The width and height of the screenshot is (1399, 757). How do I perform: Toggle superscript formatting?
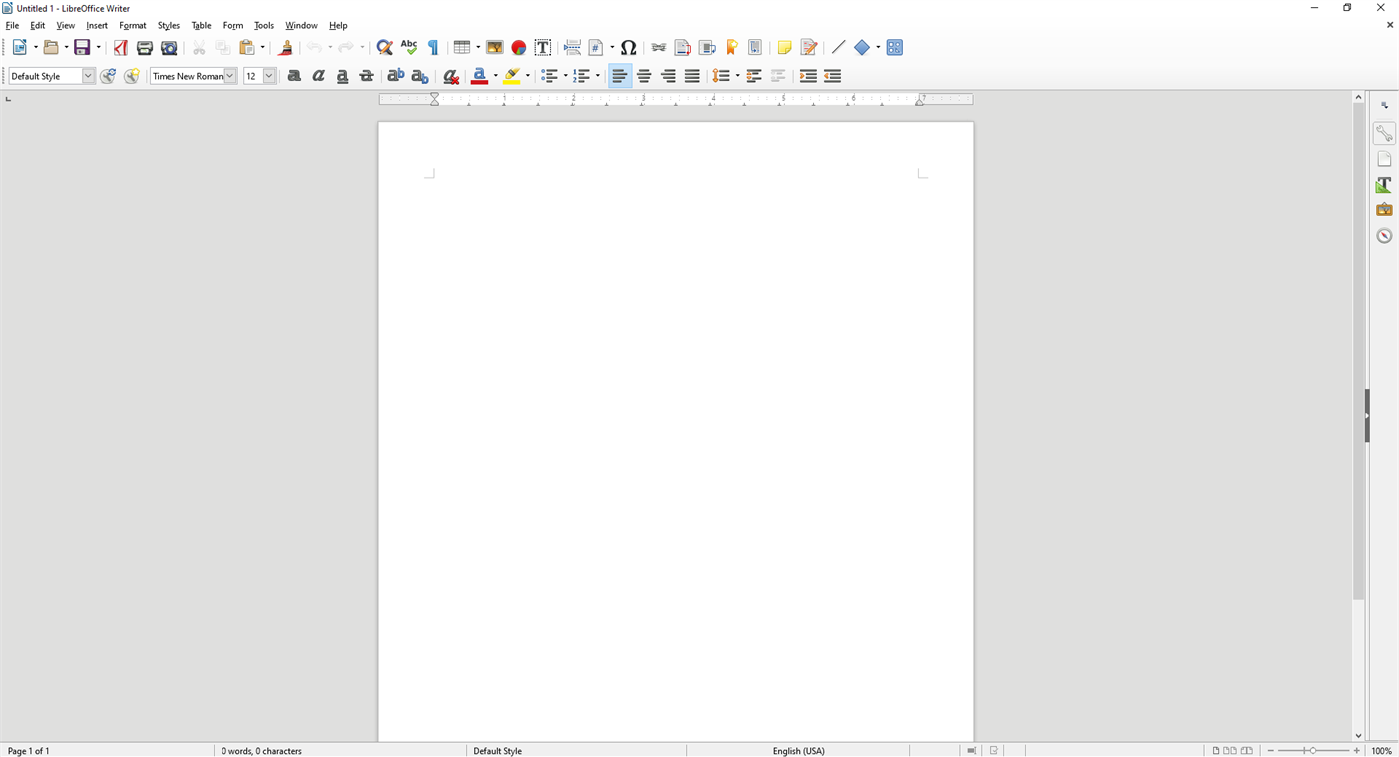(x=396, y=76)
